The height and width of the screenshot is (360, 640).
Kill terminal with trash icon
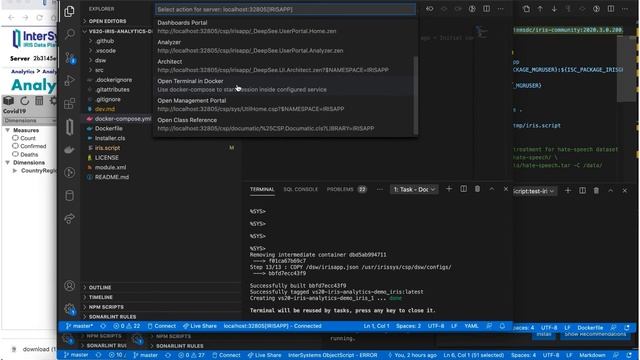click(x=477, y=189)
